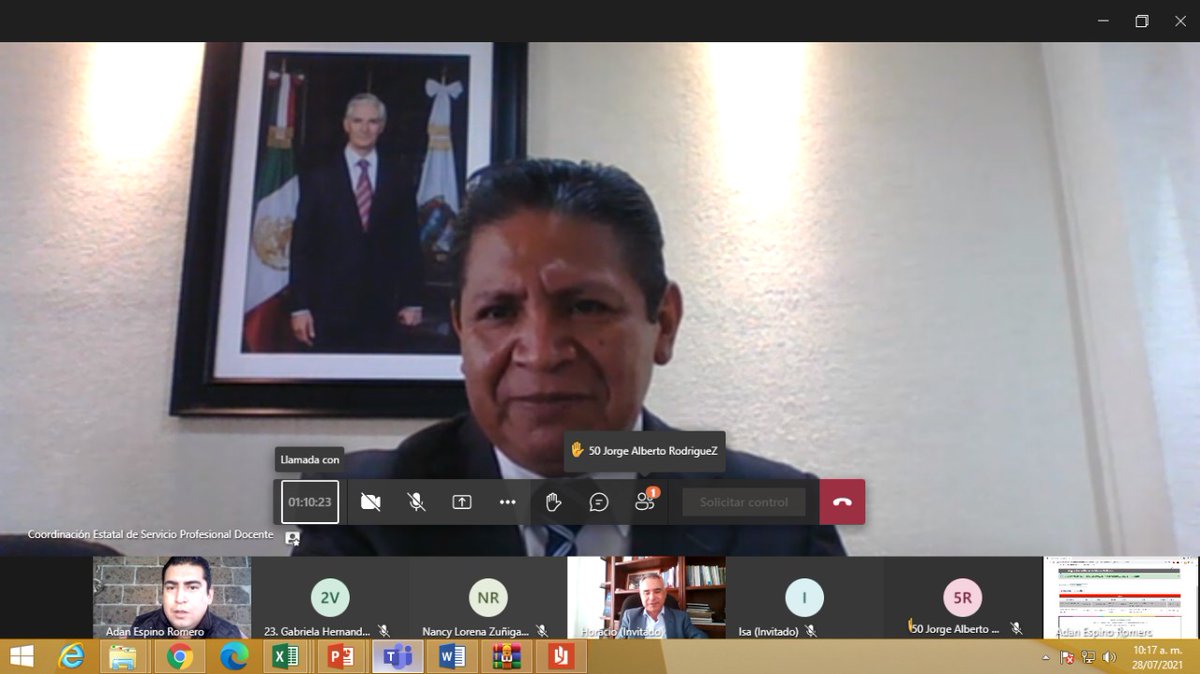Viewport: 1200px width, 674px height.
Task: Open WinRAR from taskbar
Action: [506, 656]
